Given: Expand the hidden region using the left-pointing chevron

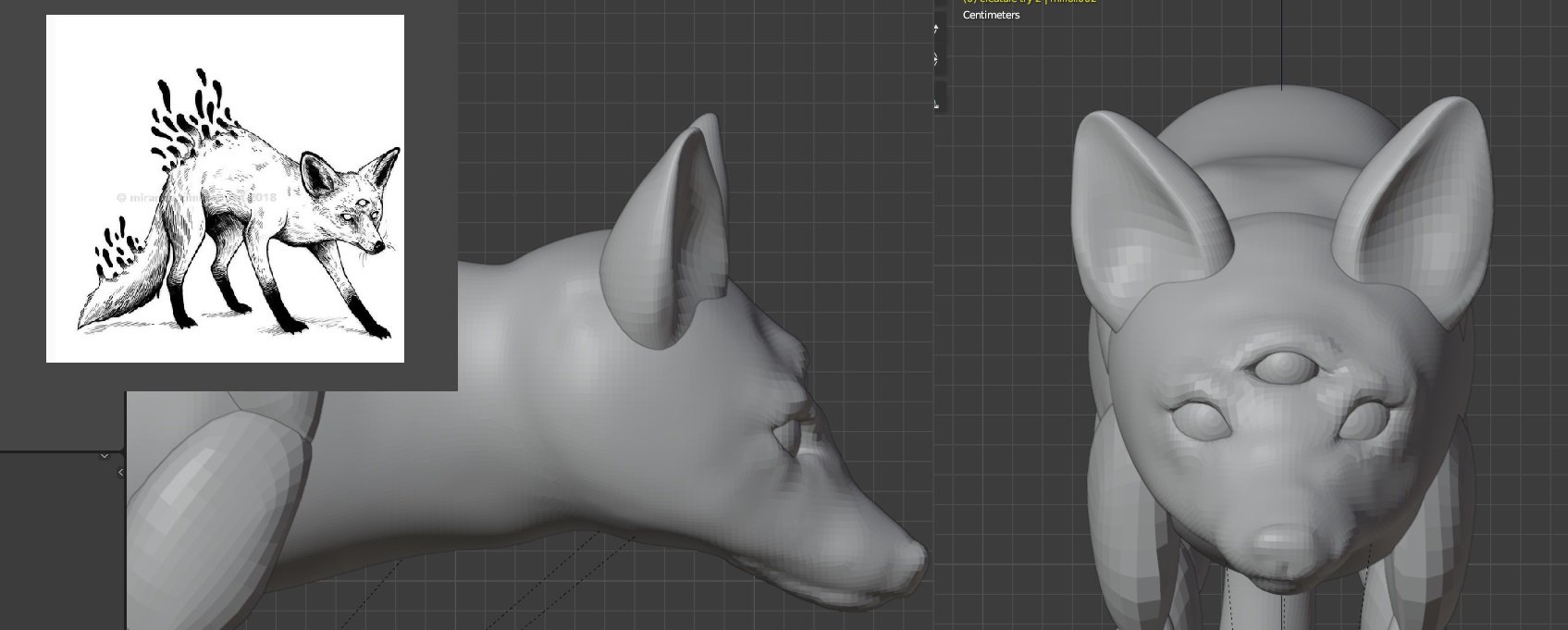Looking at the screenshot, I should 120,473.
